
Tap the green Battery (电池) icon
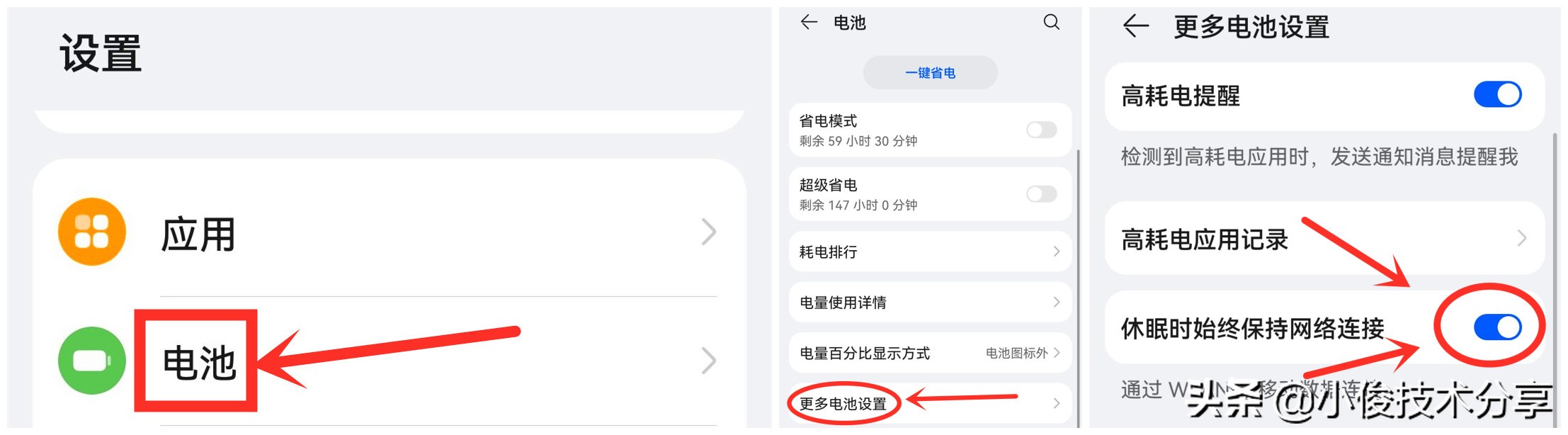[92, 361]
